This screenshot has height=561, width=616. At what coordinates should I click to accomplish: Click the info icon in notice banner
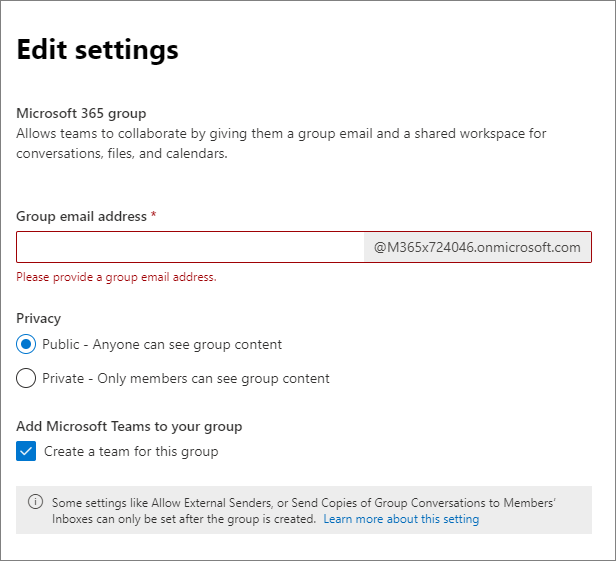[x=35, y=502]
